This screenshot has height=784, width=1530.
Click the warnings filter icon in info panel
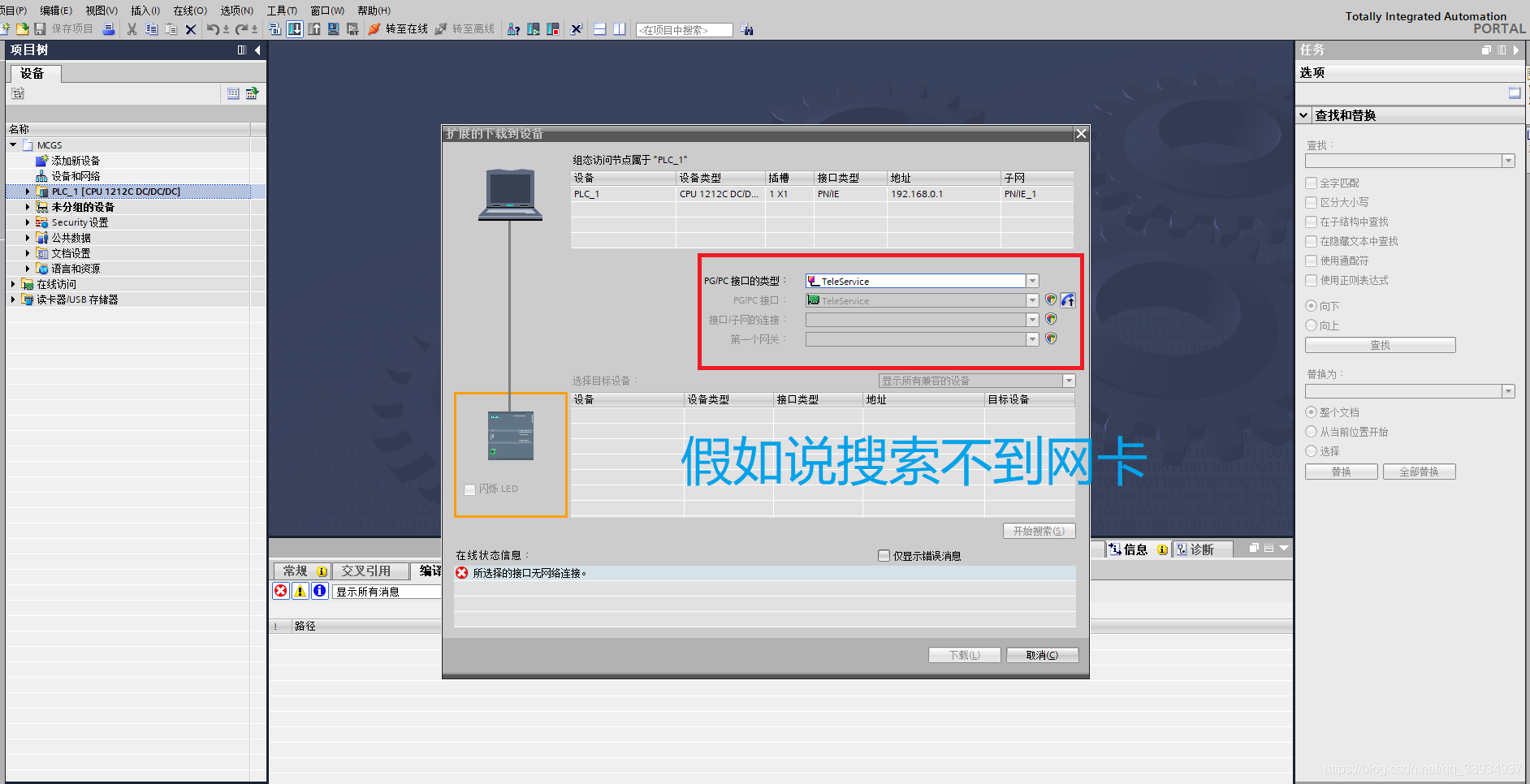coord(300,591)
